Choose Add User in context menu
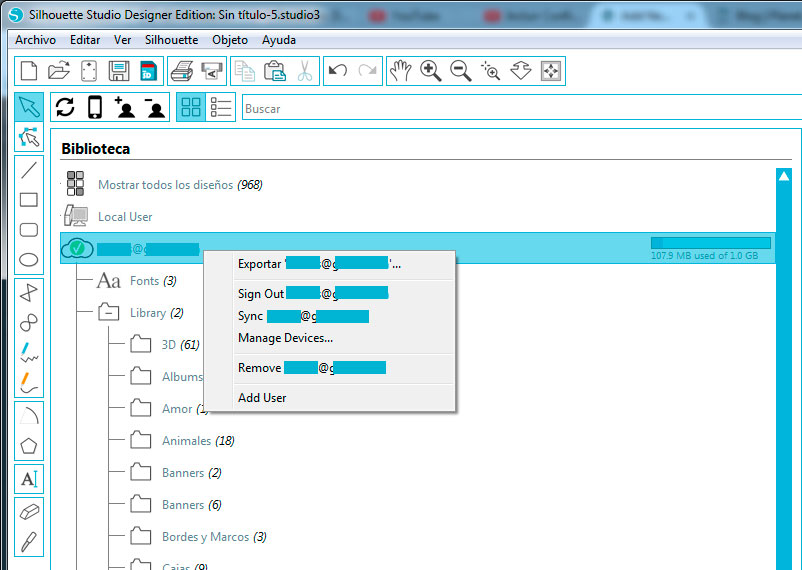Image resolution: width=802 pixels, height=570 pixels. (x=330, y=398)
